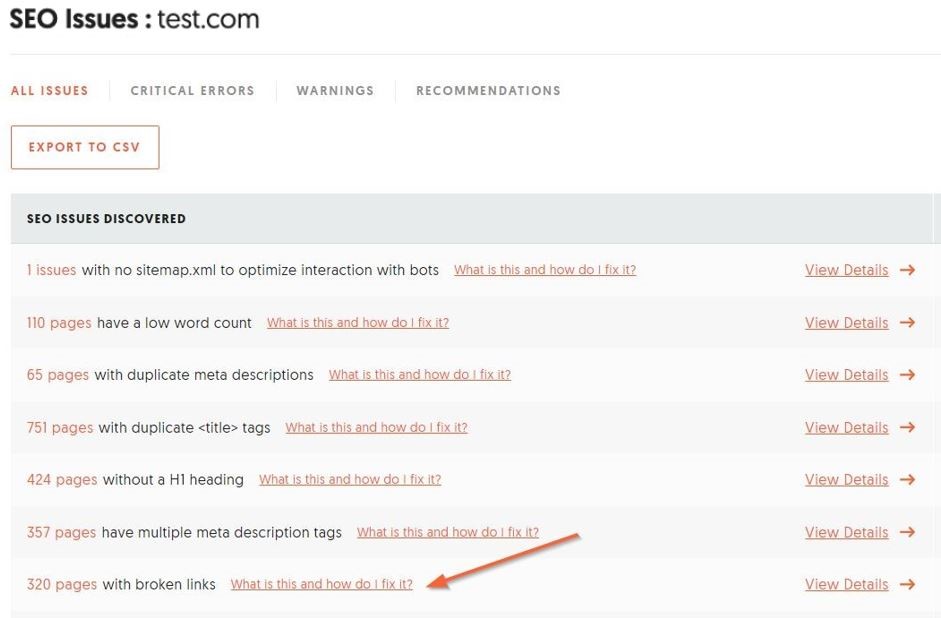Click the arrow icon beside sitemap.xml View Details
941x618 pixels.
pyautogui.click(x=907, y=270)
